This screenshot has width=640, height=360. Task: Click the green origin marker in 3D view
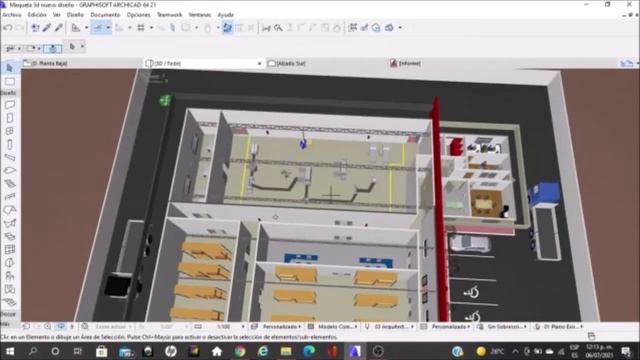click(x=165, y=100)
